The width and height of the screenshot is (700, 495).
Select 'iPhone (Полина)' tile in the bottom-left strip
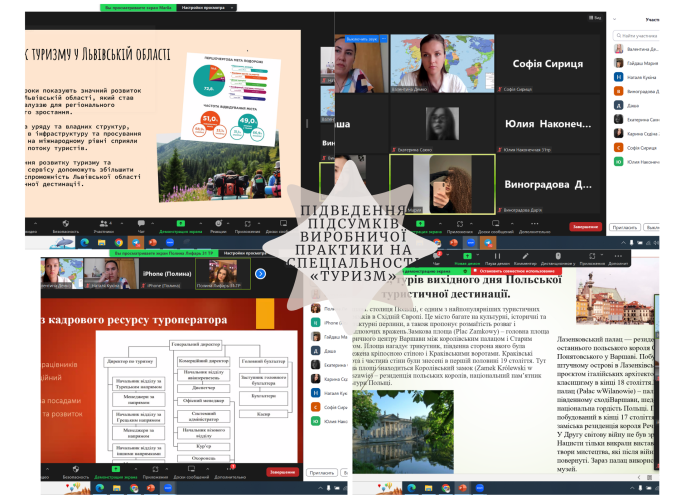(167, 274)
